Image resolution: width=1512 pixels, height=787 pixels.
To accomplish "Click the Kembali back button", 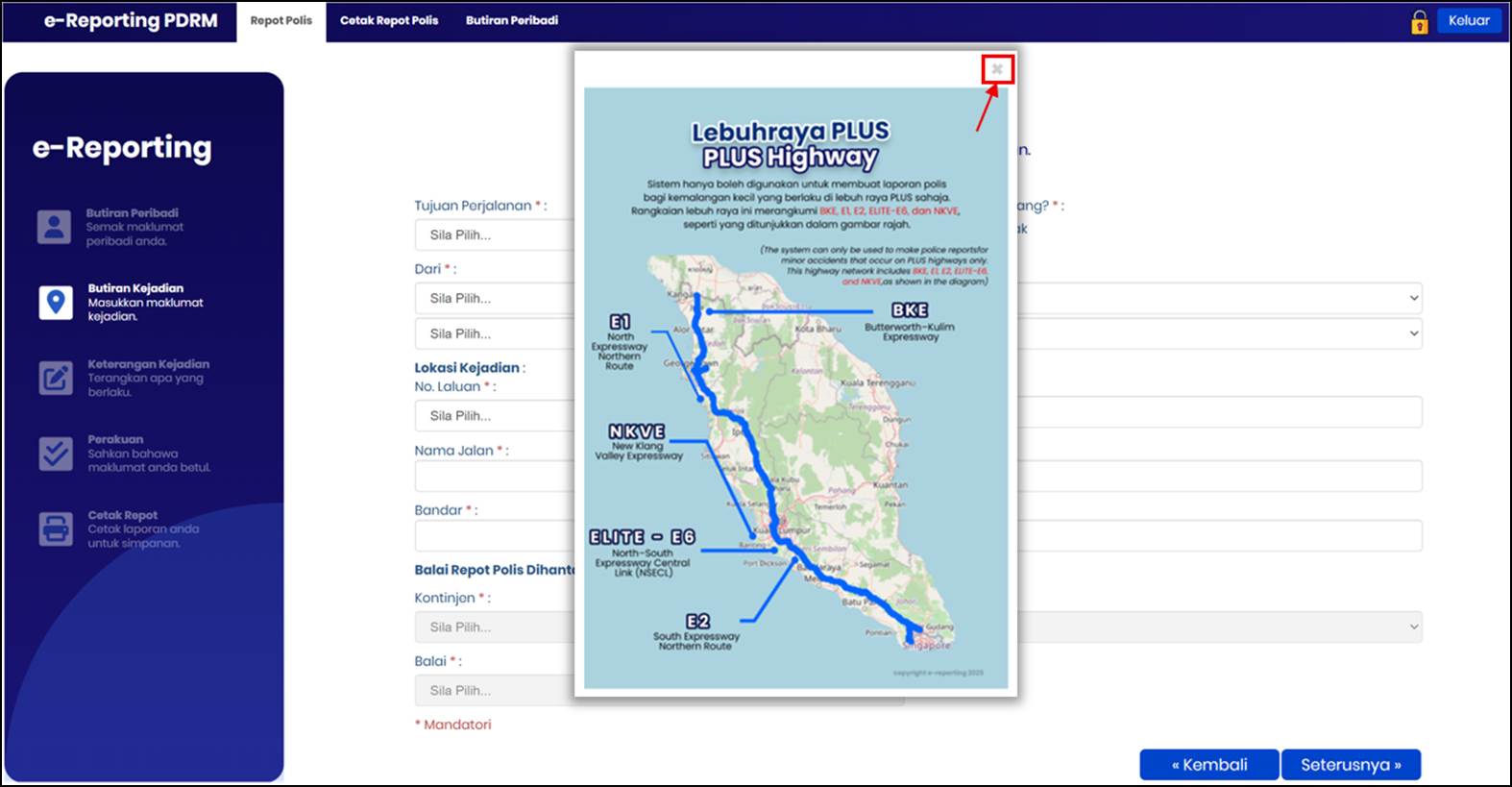I will click(1209, 765).
